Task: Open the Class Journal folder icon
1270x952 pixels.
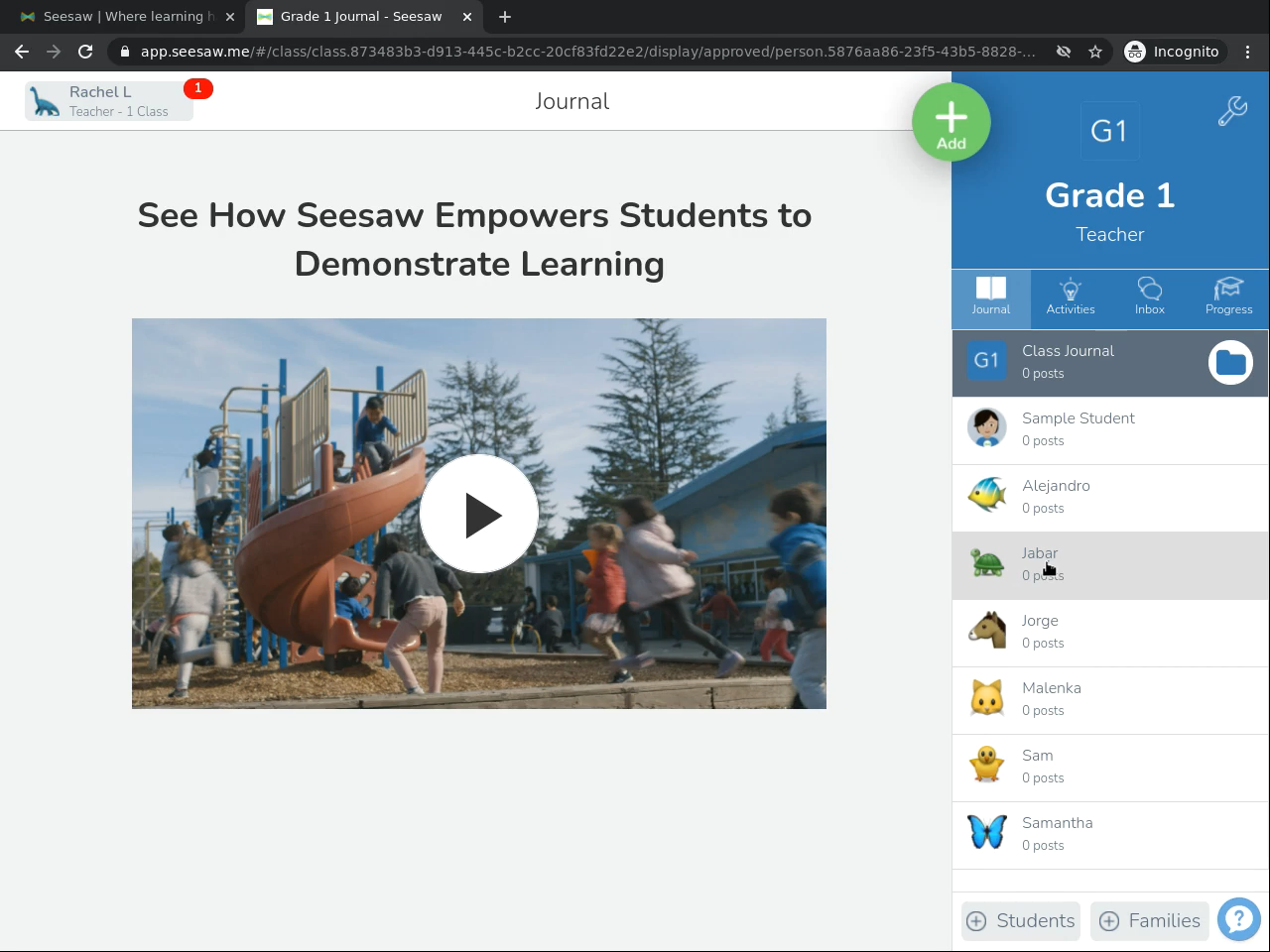Action: coord(1230,362)
